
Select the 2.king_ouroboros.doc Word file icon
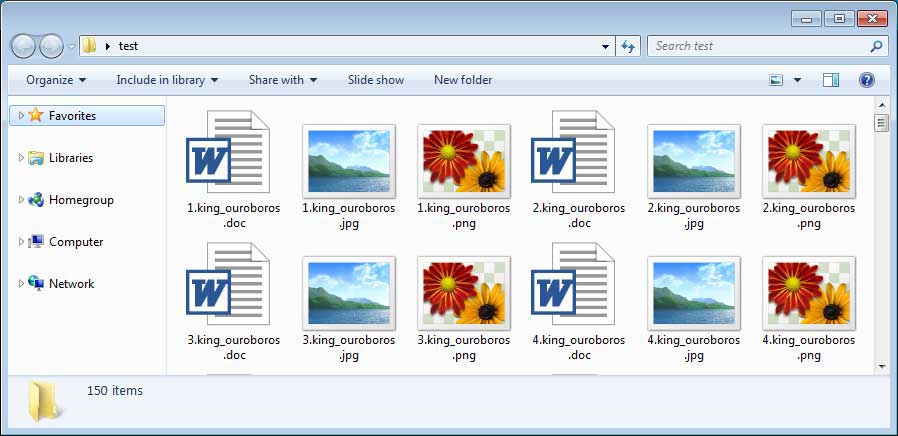pos(573,152)
